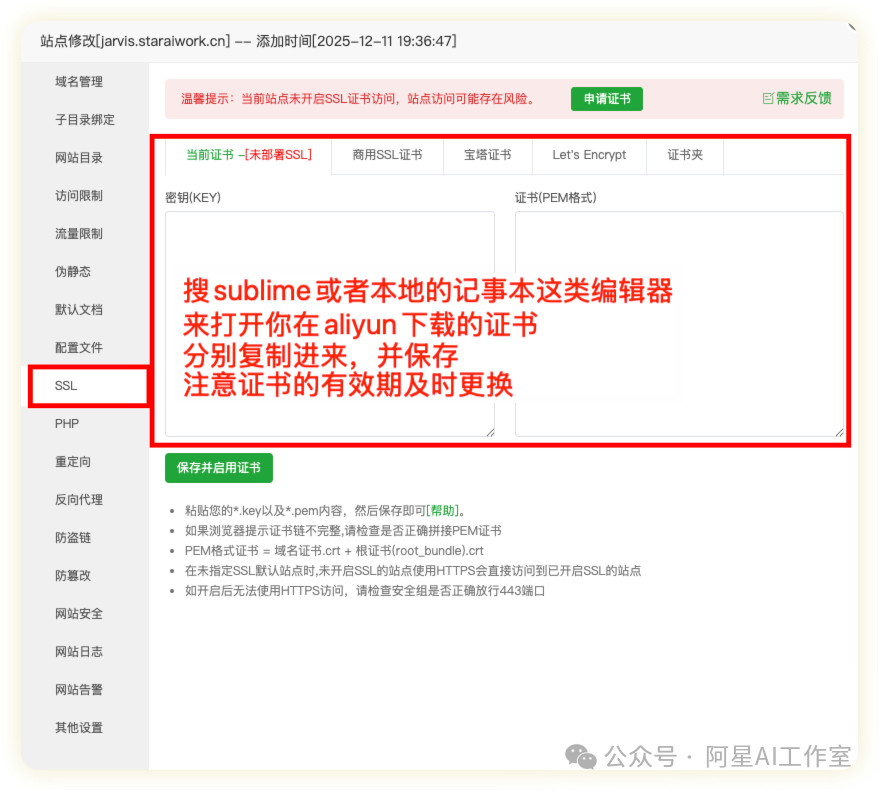This screenshot has height=791, width=879.
Task: Click 保存并启用证书 button
Action: [x=219, y=468]
